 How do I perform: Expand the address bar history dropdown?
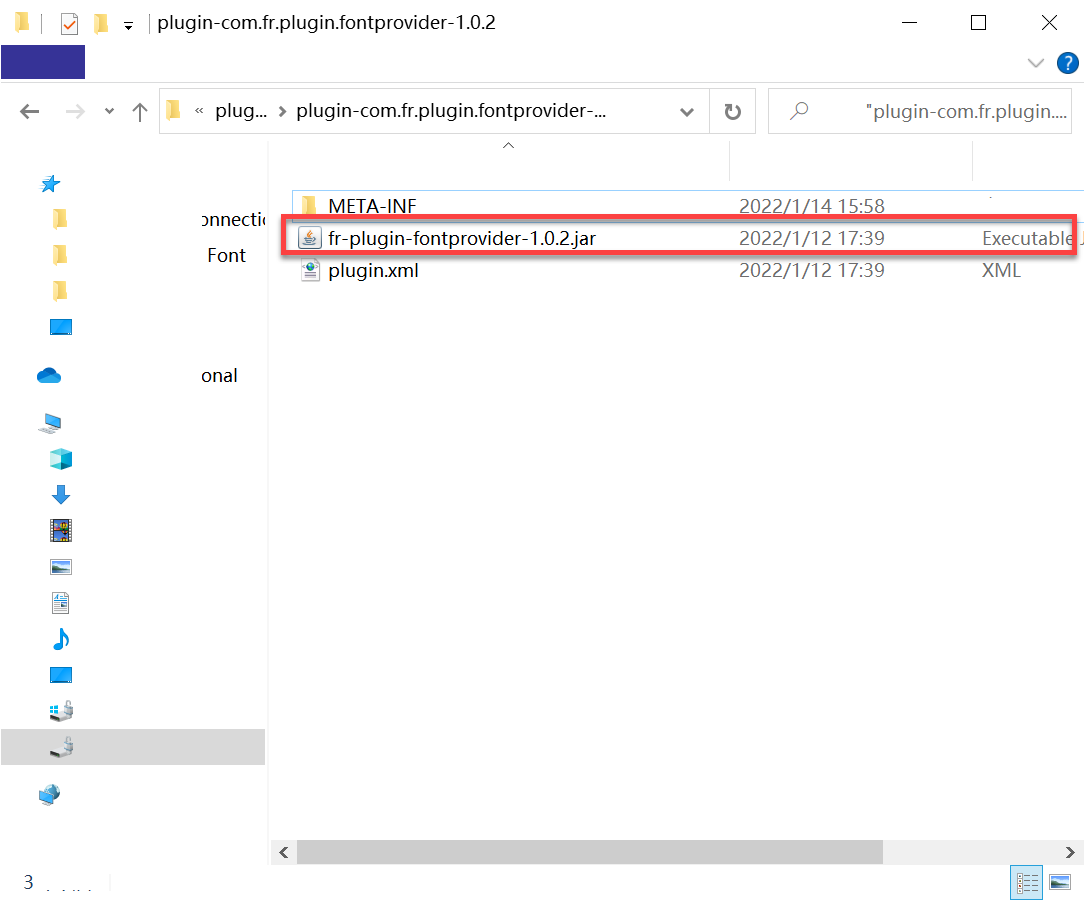[x=686, y=111]
